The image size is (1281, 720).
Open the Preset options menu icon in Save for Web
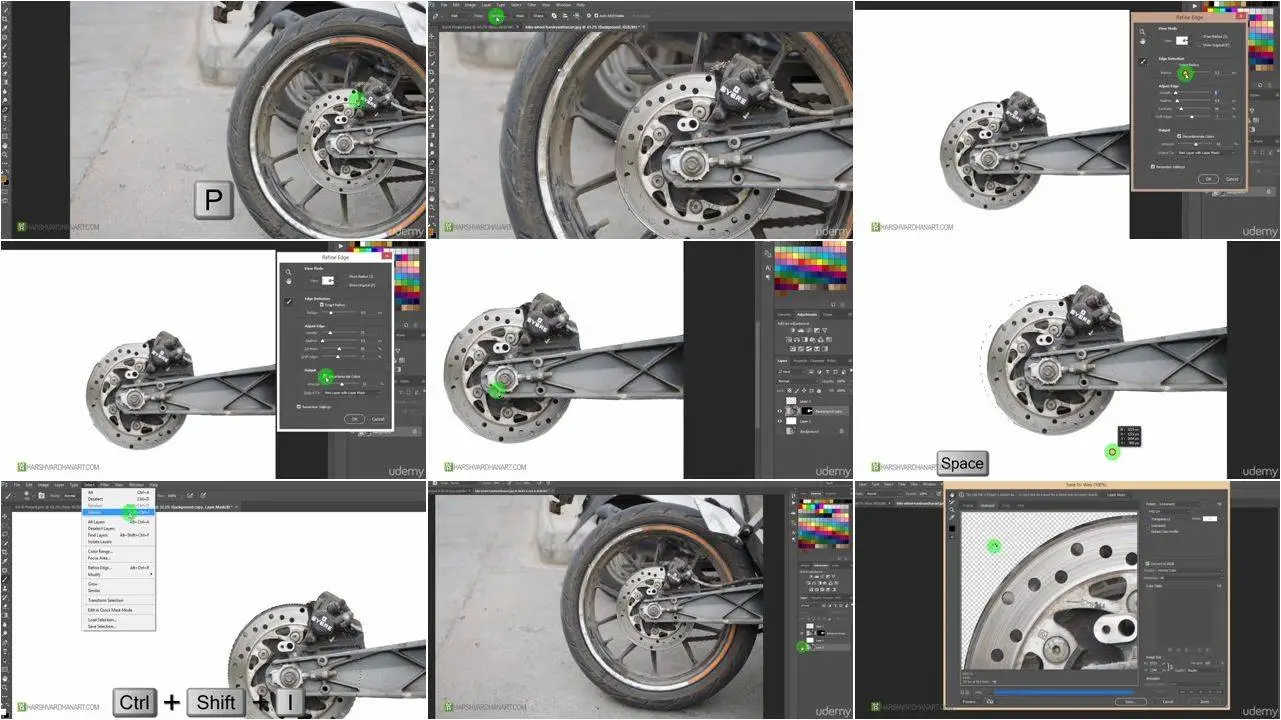point(1219,504)
